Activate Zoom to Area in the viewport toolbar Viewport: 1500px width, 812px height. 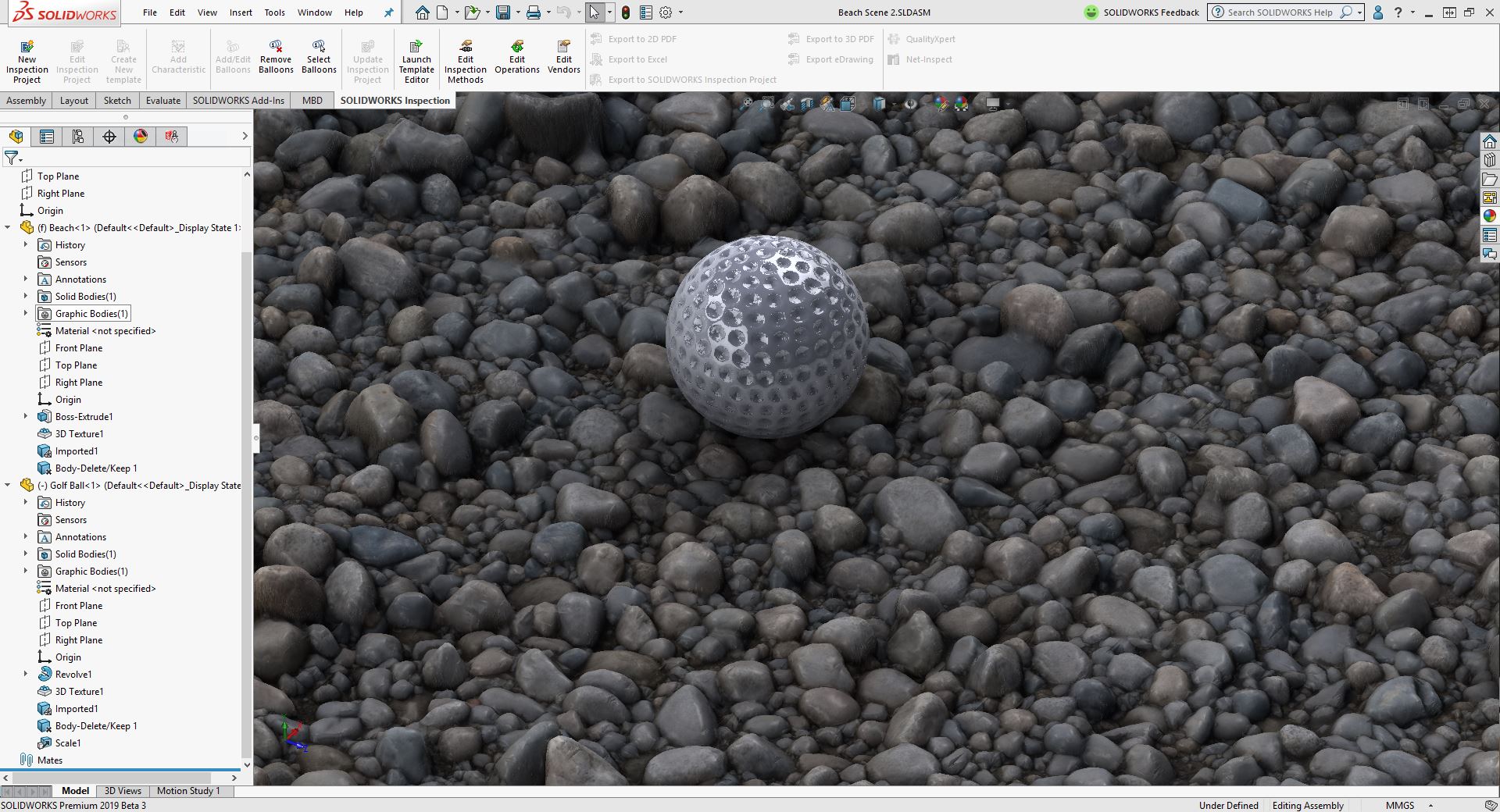click(x=767, y=103)
